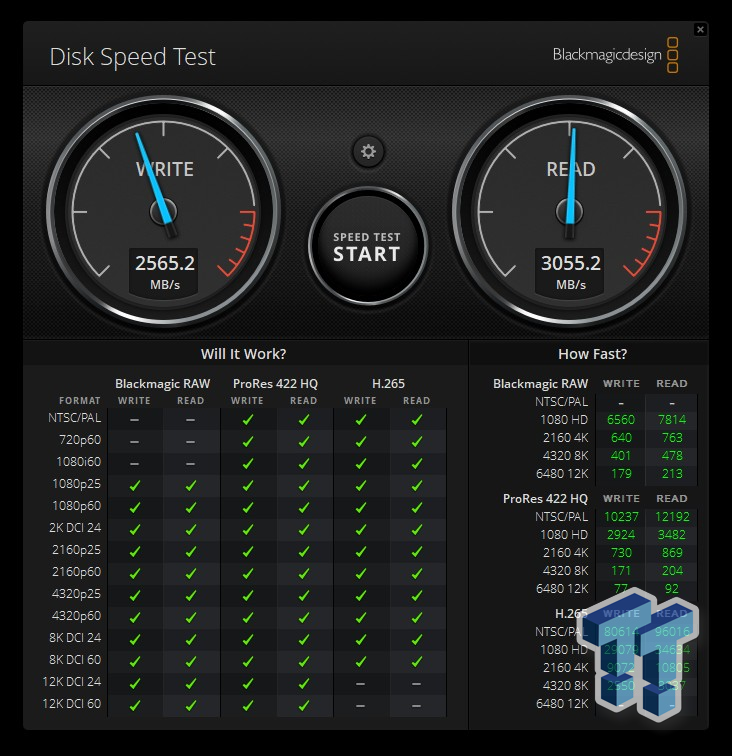The image size is (732, 756).
Task: Click Blackmagic RAW read dash for 720p60
Action: point(191,442)
